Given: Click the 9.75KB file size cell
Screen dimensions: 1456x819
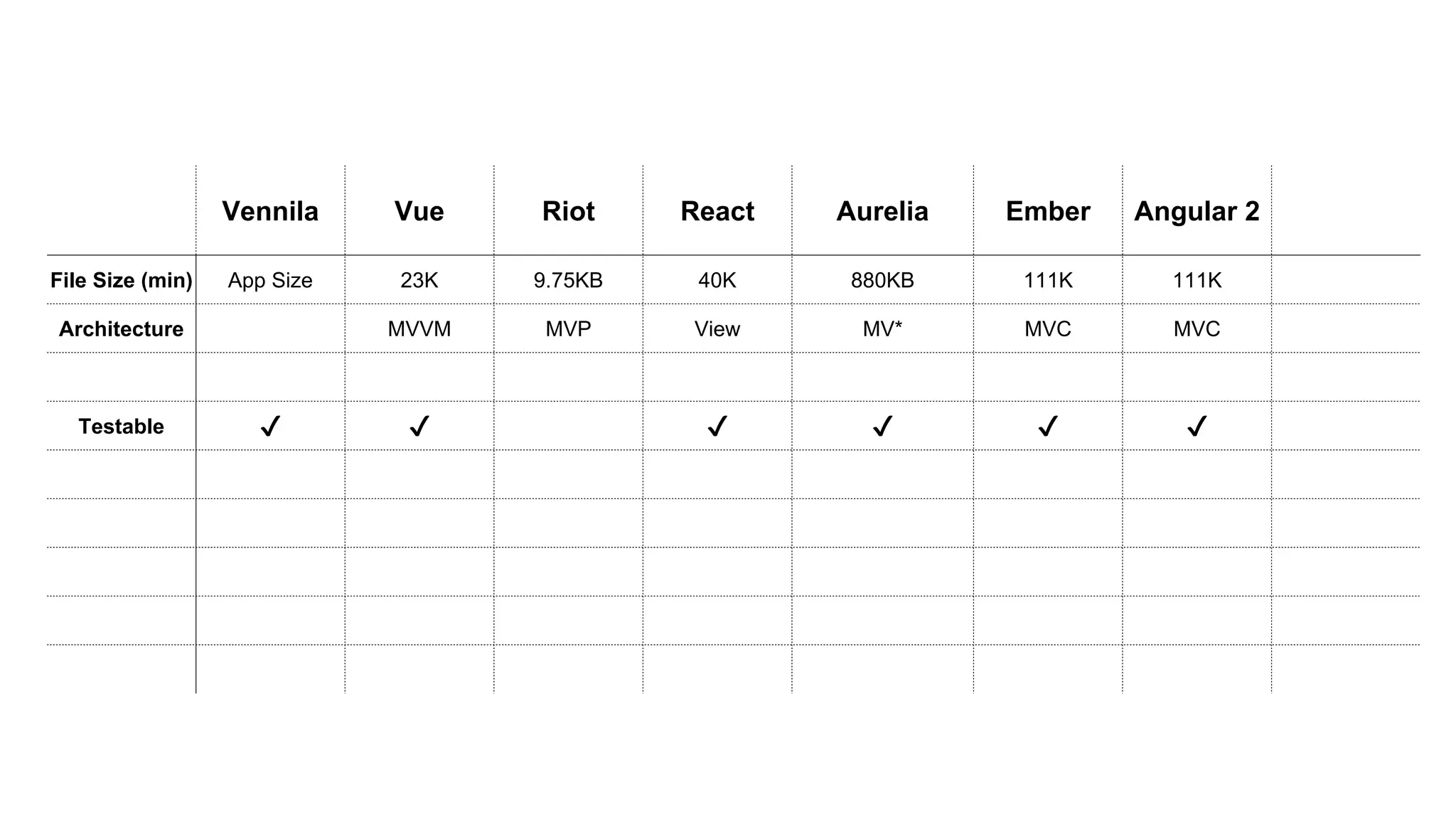Looking at the screenshot, I should tap(568, 280).
